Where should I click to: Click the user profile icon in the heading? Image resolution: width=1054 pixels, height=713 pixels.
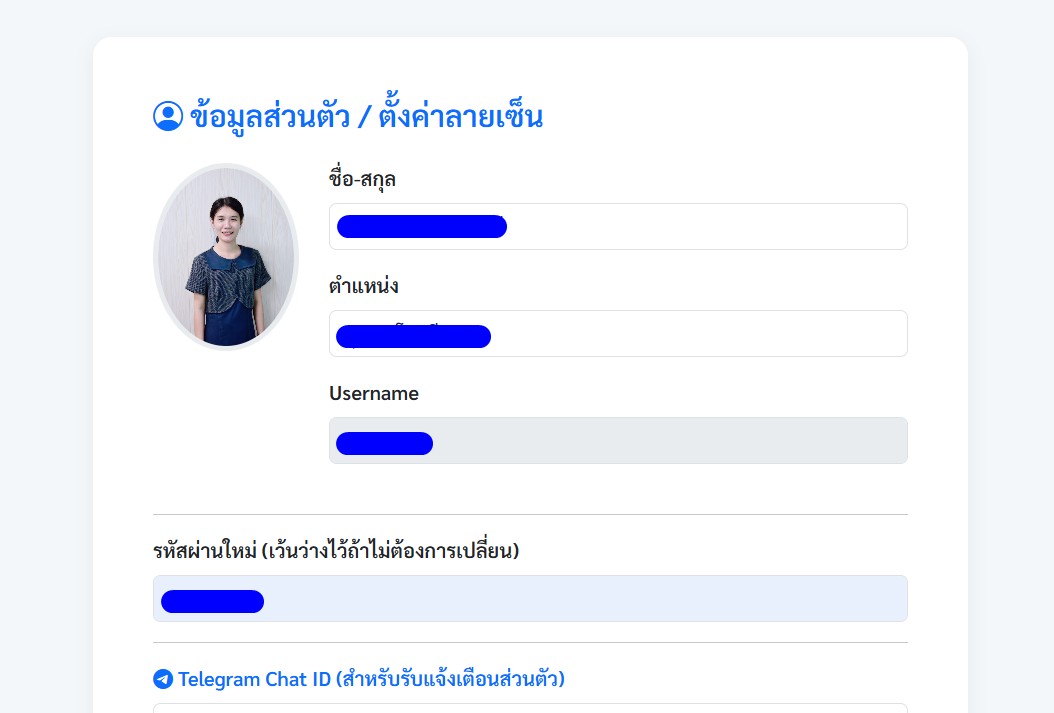[x=168, y=116]
